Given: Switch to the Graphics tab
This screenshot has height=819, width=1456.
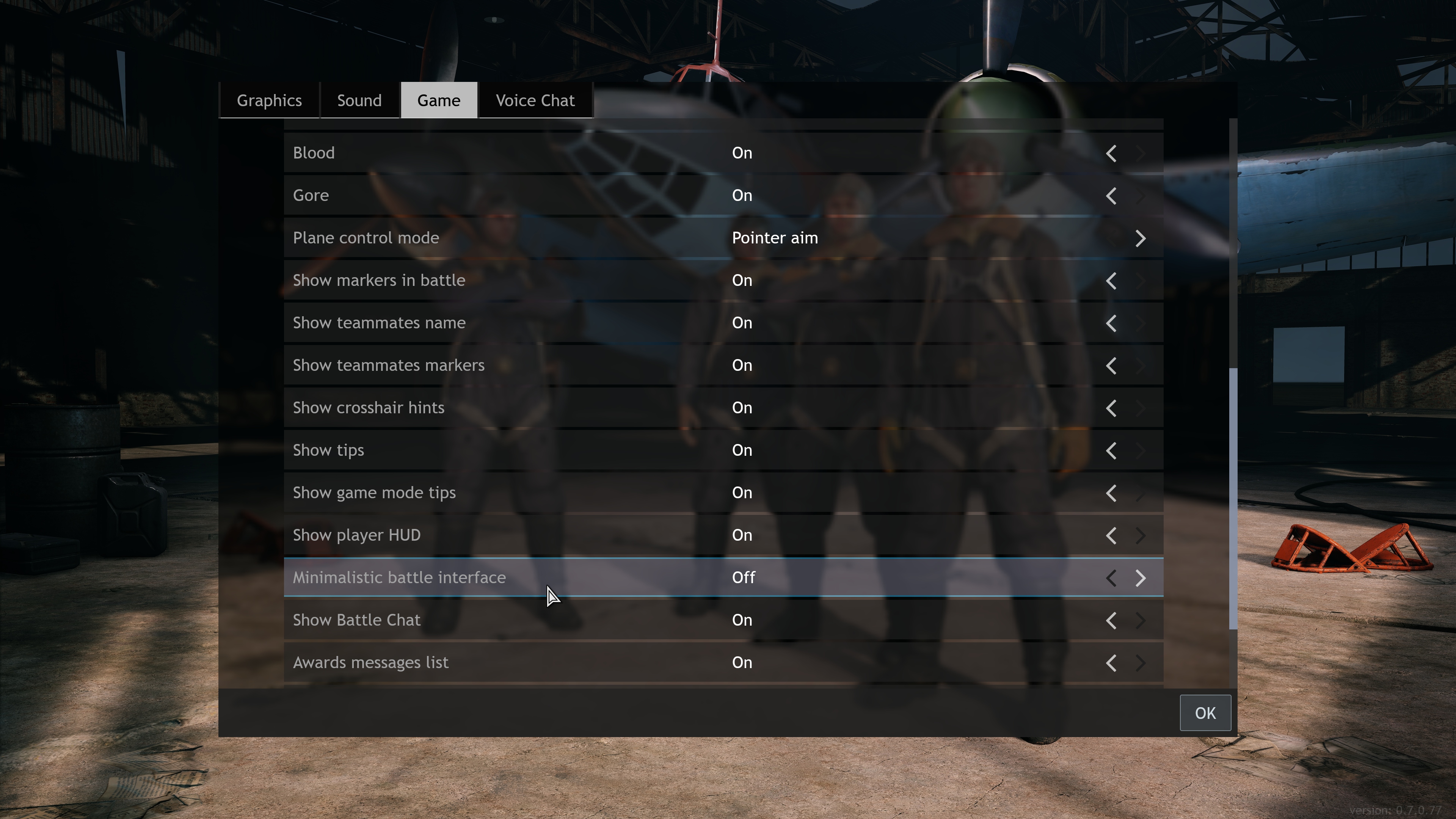Looking at the screenshot, I should (269, 100).
